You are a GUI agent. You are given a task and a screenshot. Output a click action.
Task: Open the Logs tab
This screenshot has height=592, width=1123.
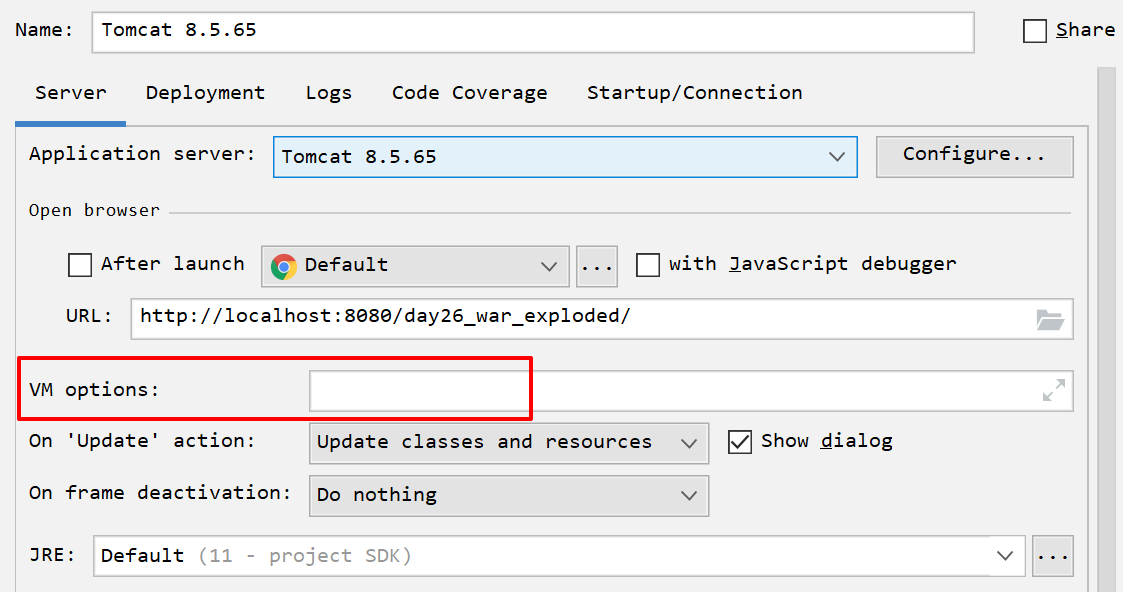click(x=328, y=93)
